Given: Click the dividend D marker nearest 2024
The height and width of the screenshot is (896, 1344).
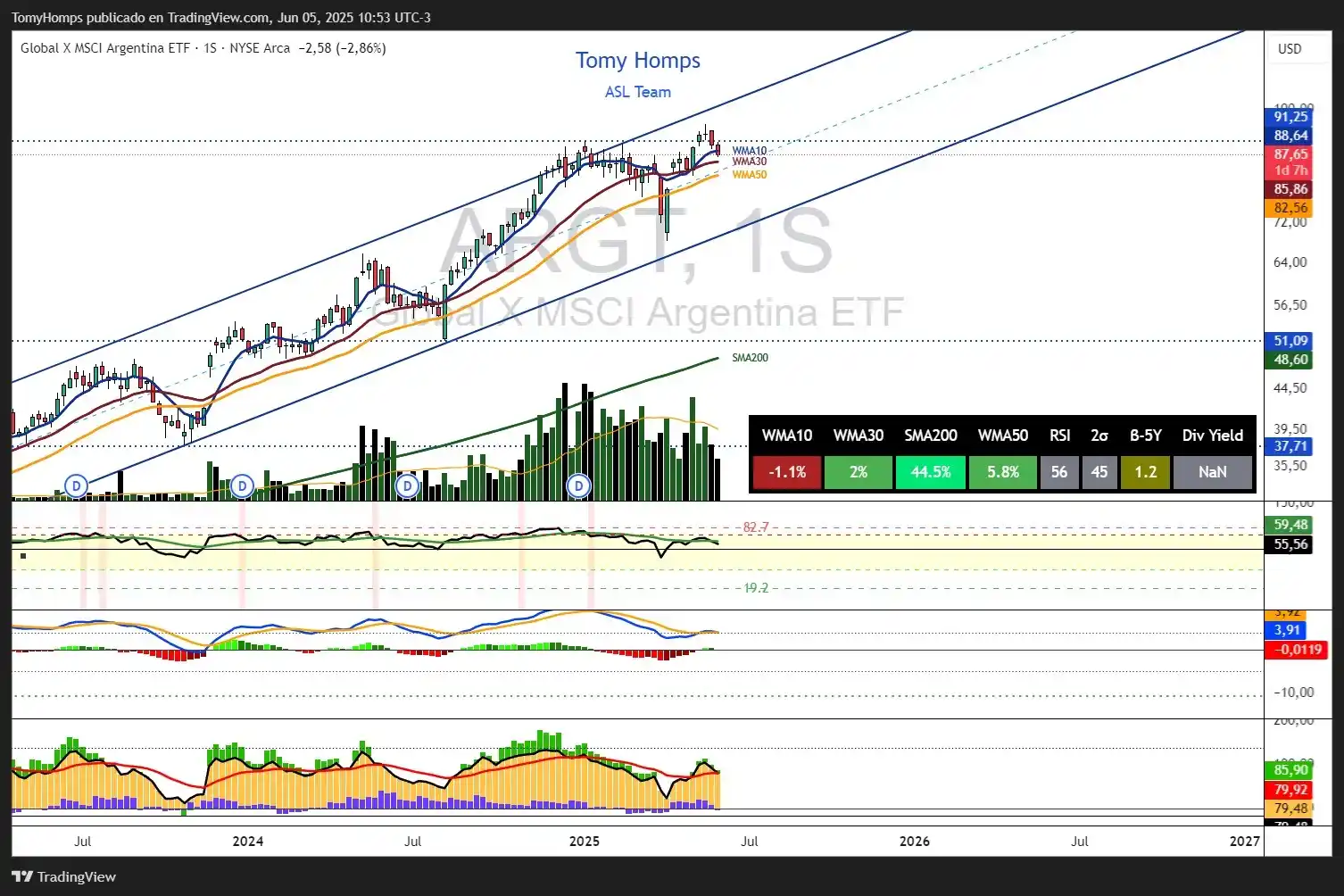Looking at the screenshot, I should (242, 486).
